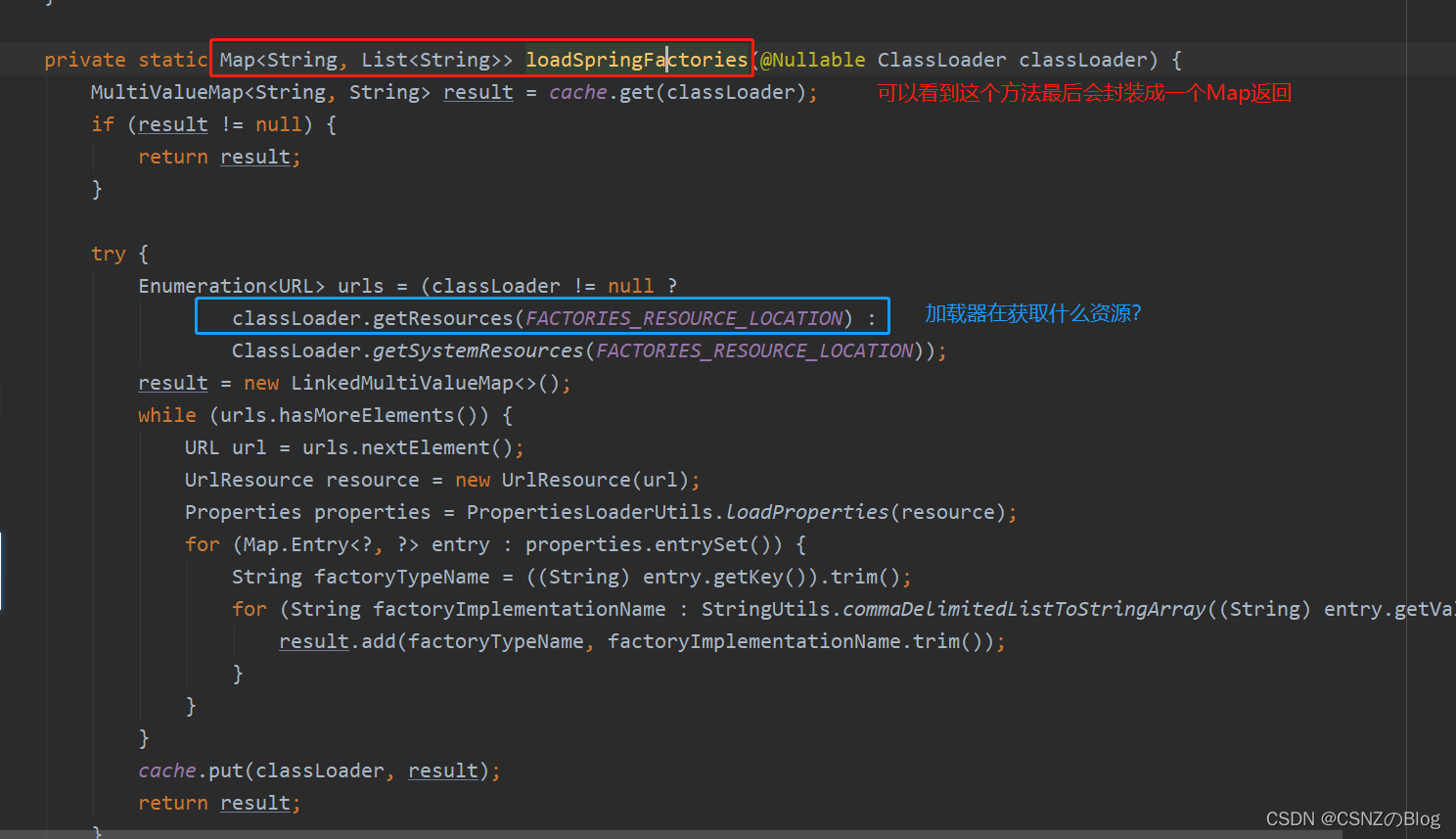Select the MultiValueMap type in the result declaration
Viewport: 1456px width, 839px height.
coord(167,92)
